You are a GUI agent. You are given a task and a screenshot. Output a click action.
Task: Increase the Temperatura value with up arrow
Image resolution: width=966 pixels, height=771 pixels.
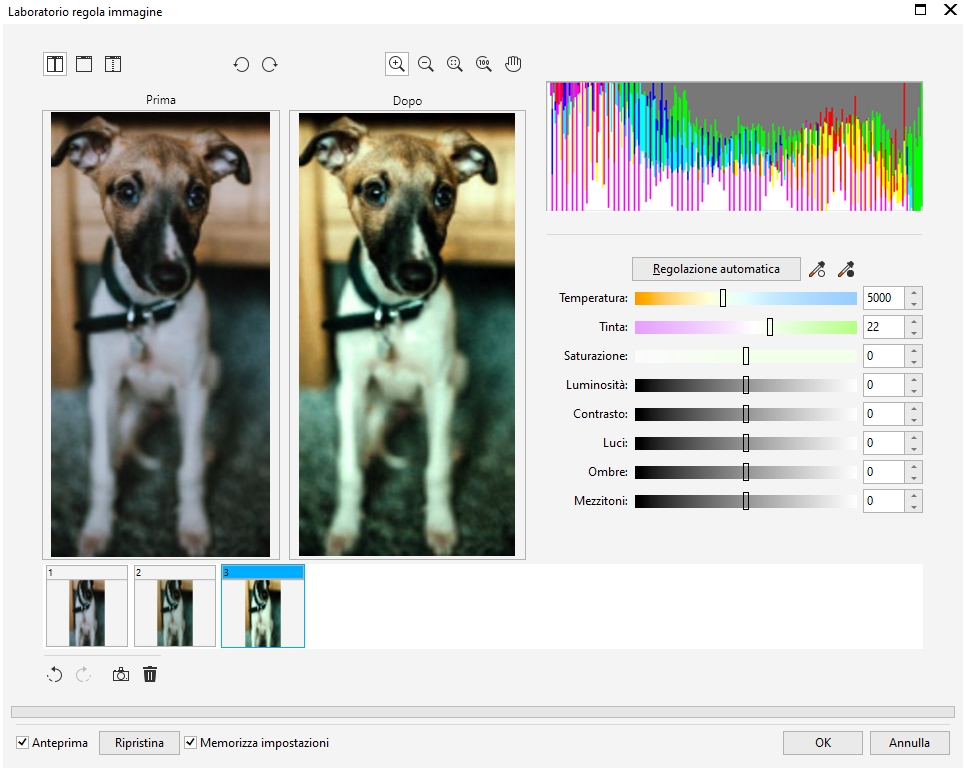[x=914, y=293]
